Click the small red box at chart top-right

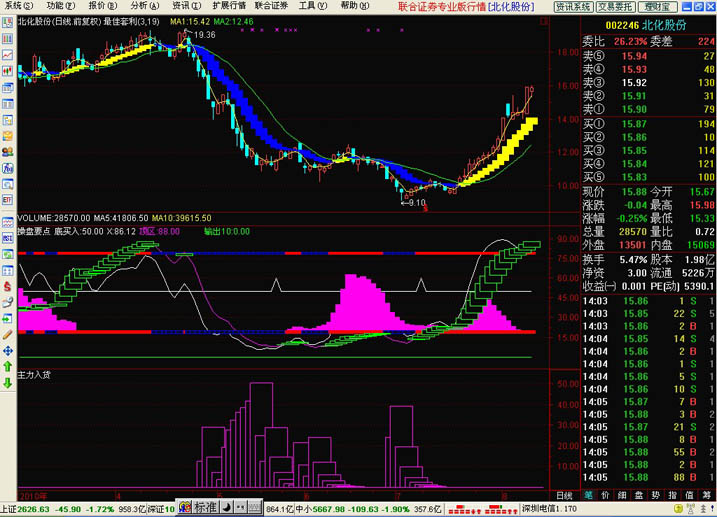544,21
